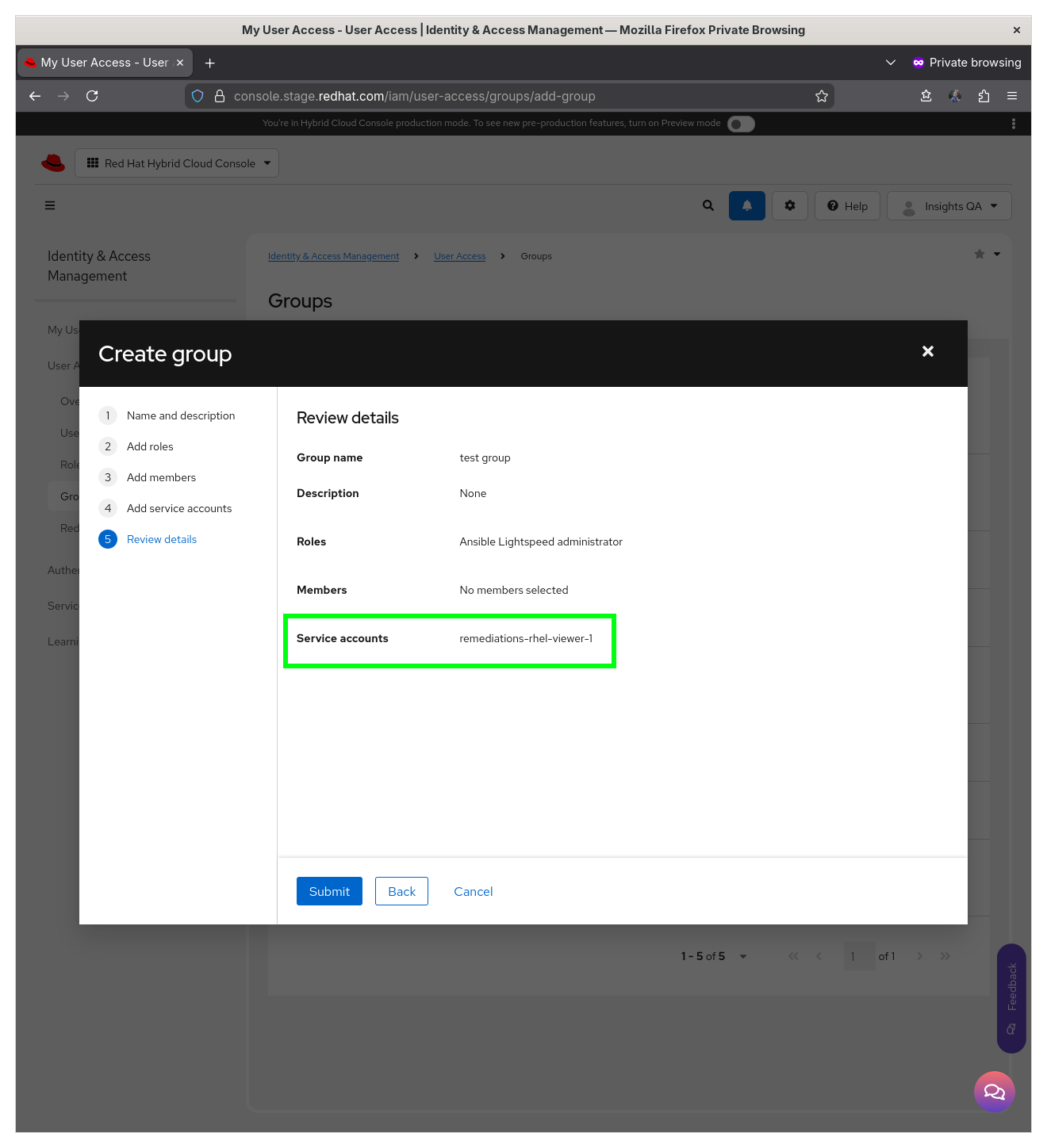Reload the current page
Screen dimensions: 1047x1148
pos(92,96)
